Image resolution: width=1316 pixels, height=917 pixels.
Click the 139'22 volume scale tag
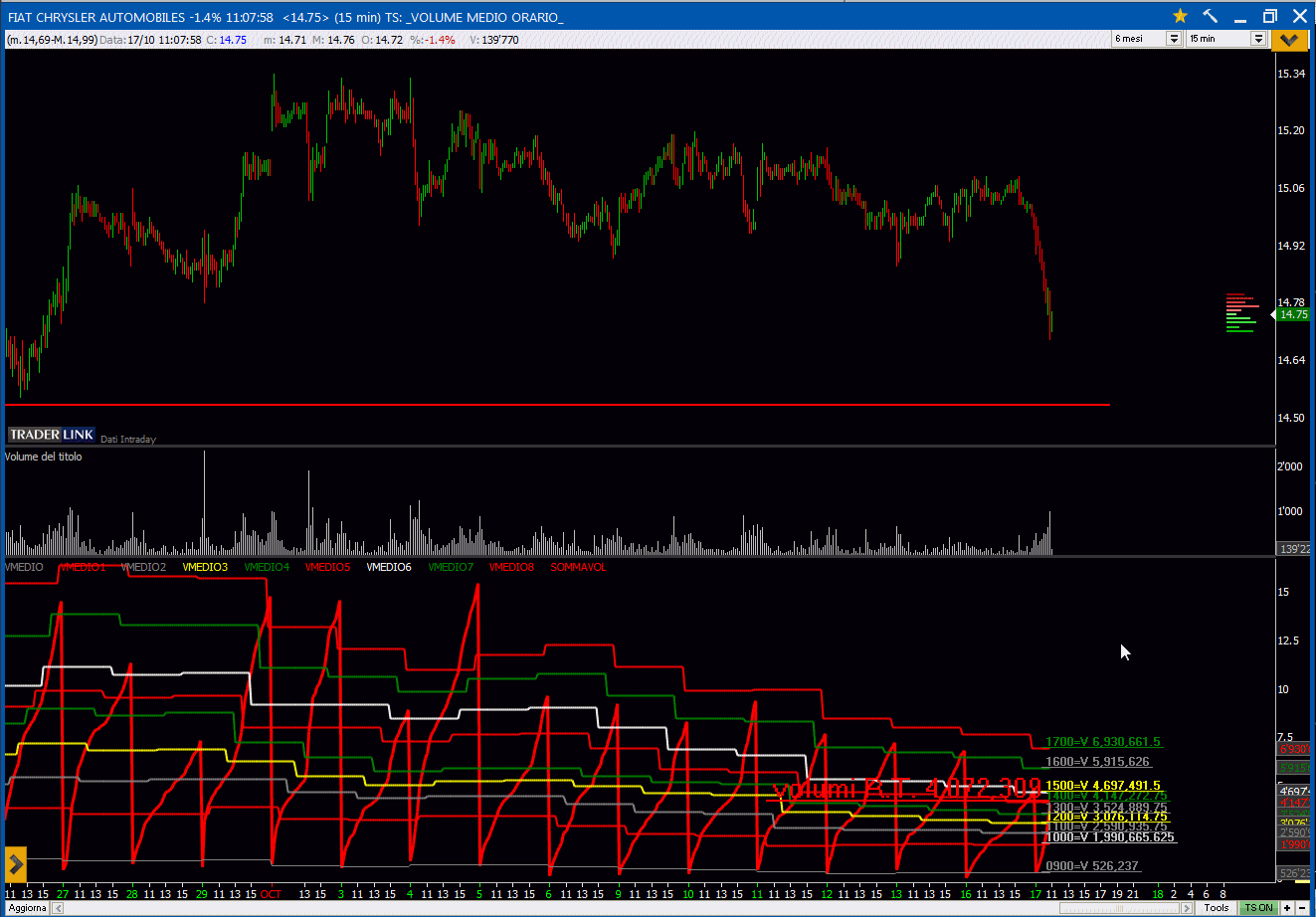pyautogui.click(x=1293, y=549)
